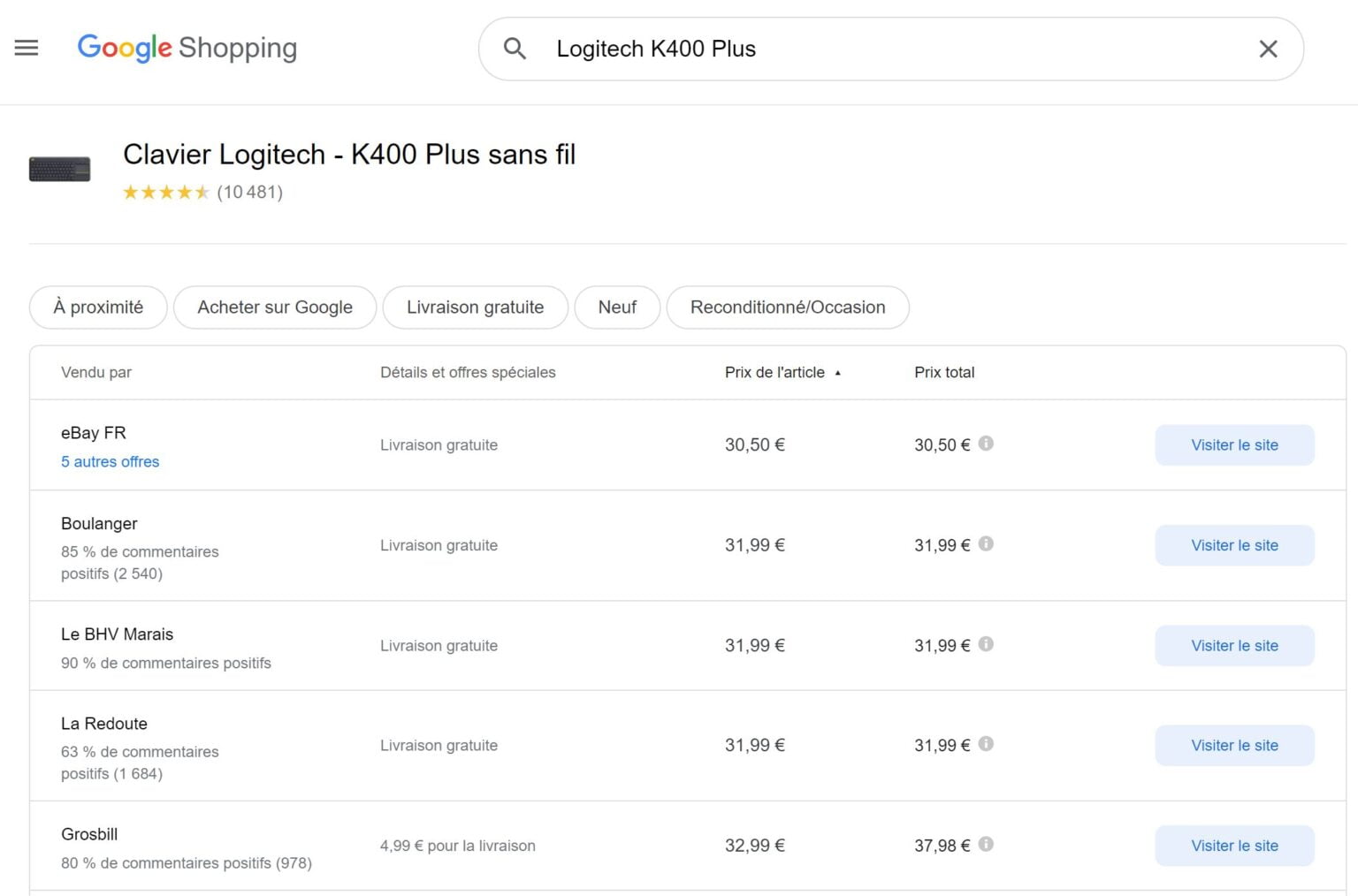Open the star rating reviews (10 481)
Viewport: 1358px width, 896px height.
pyautogui.click(x=202, y=192)
